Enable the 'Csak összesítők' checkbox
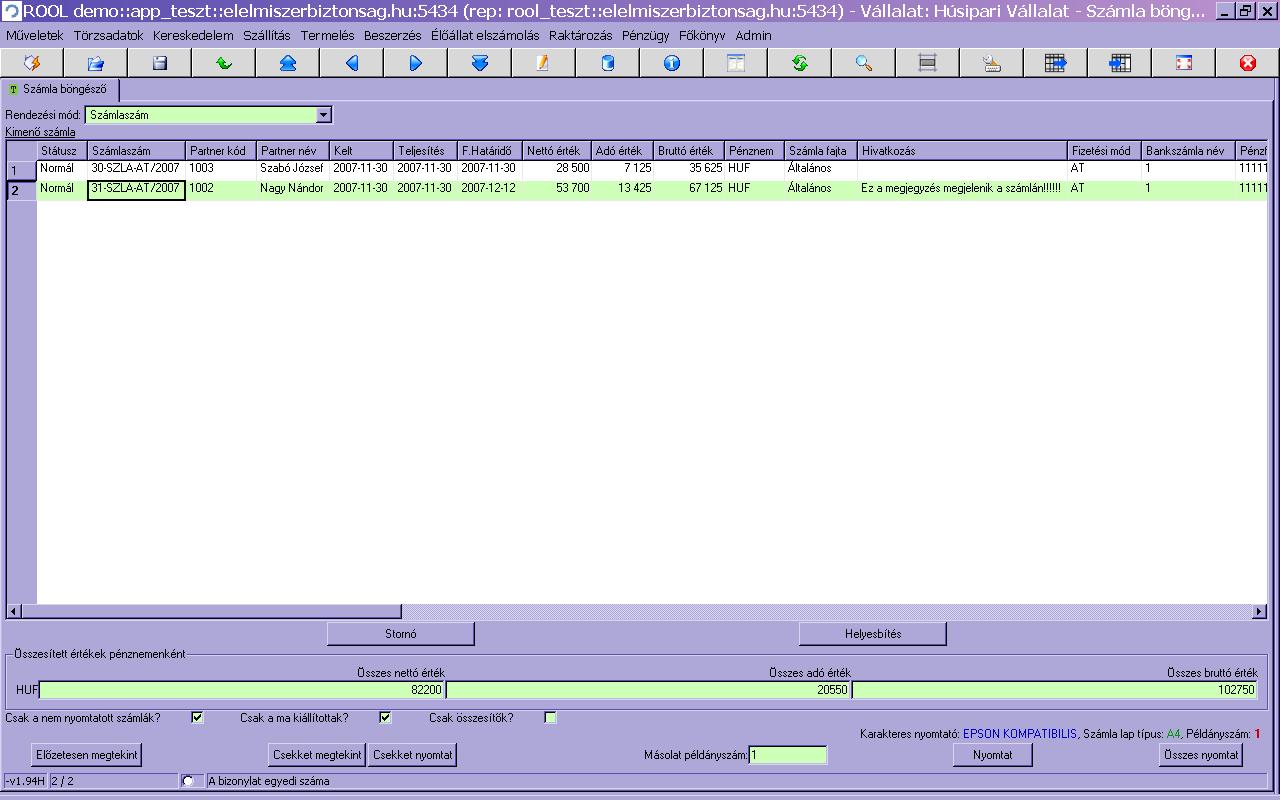The image size is (1280, 800). point(550,718)
